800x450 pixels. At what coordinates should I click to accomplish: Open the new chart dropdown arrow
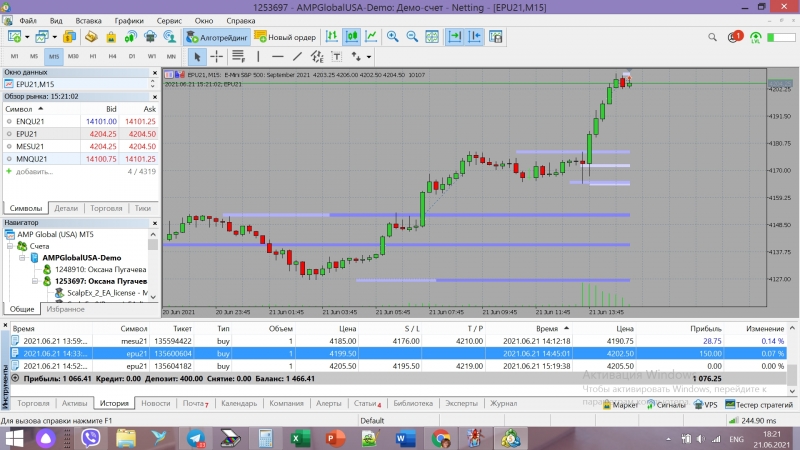point(27,37)
